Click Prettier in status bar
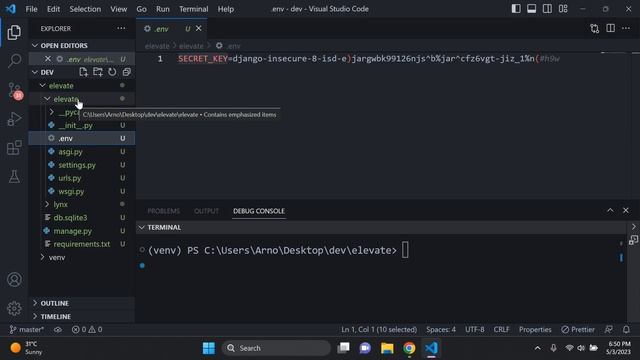 [x=578, y=329]
